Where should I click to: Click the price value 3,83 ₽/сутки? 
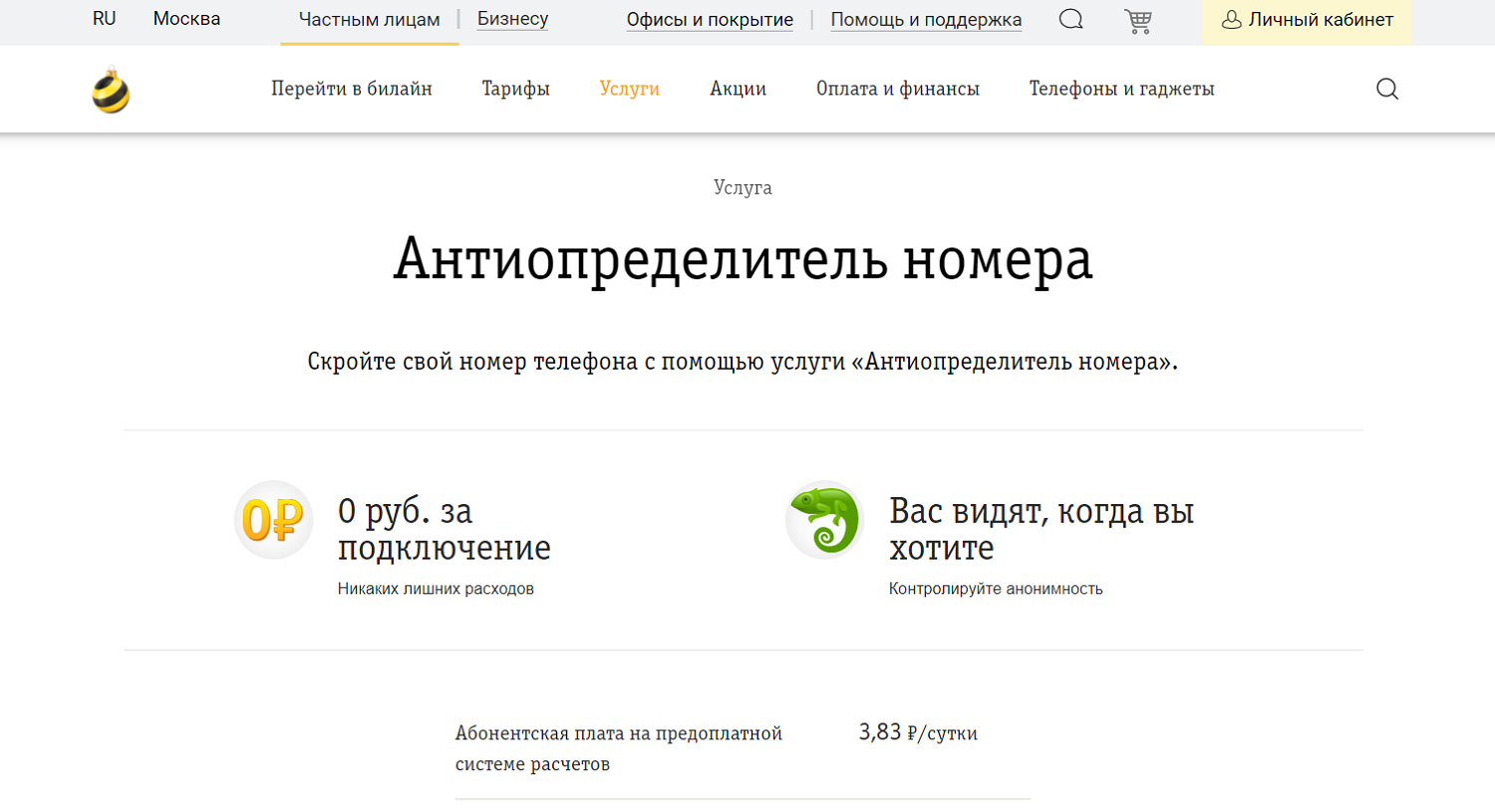click(x=918, y=733)
